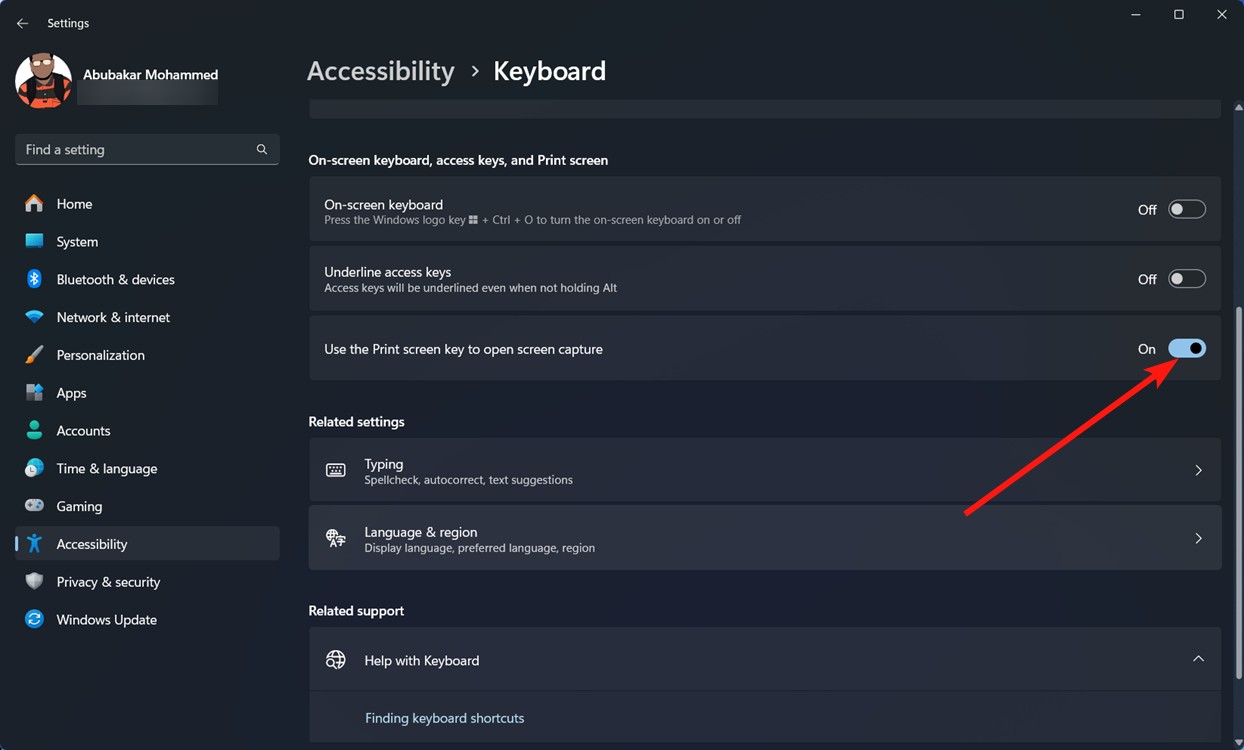Select Bluetooth & devices in the sidebar
This screenshot has height=750, width=1244.
(x=114, y=279)
